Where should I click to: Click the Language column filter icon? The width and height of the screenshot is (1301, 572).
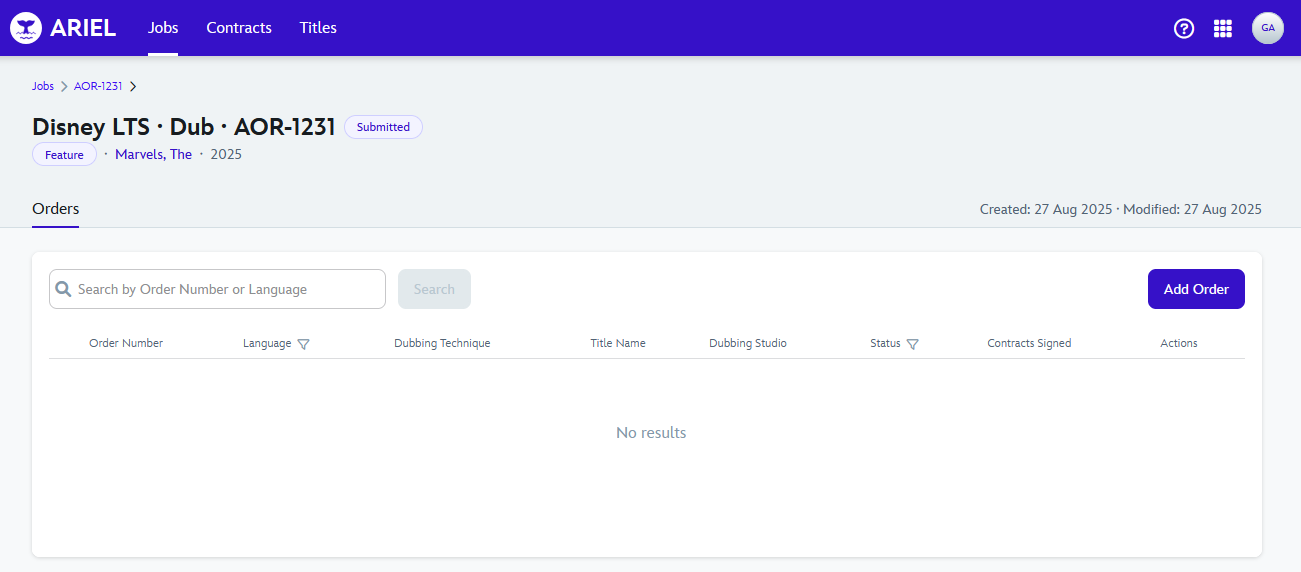pyautogui.click(x=304, y=344)
